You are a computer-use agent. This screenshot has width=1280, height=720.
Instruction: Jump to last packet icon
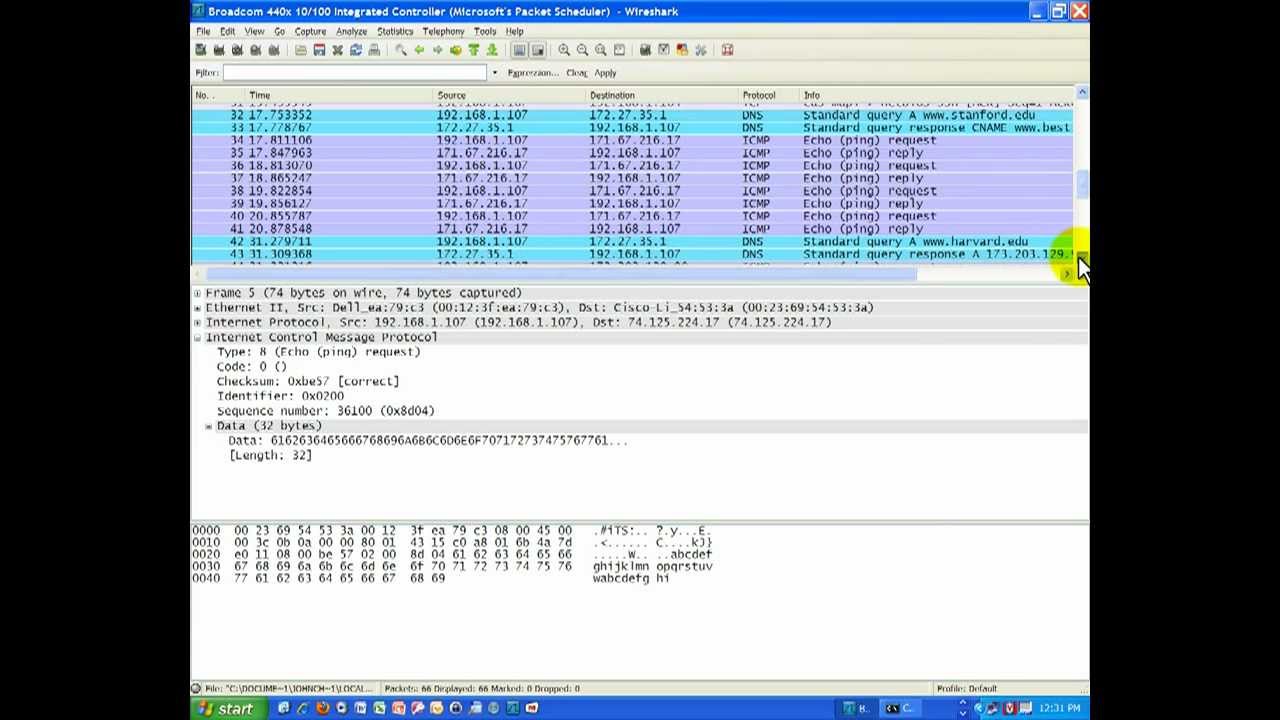pyautogui.click(x=491, y=50)
